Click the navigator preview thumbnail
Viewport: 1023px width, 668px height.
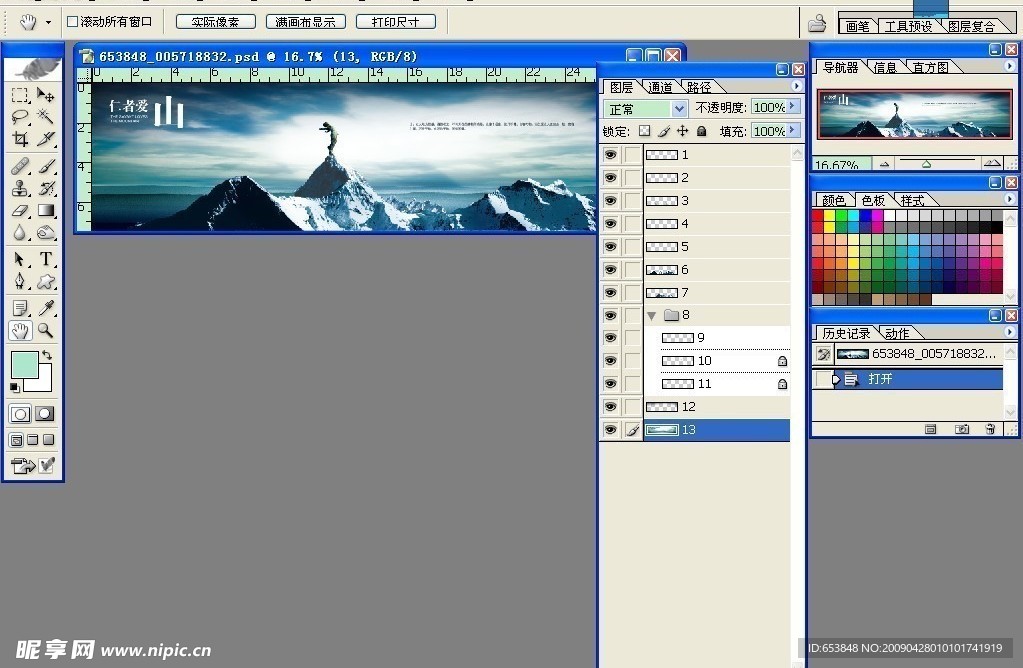coord(915,115)
